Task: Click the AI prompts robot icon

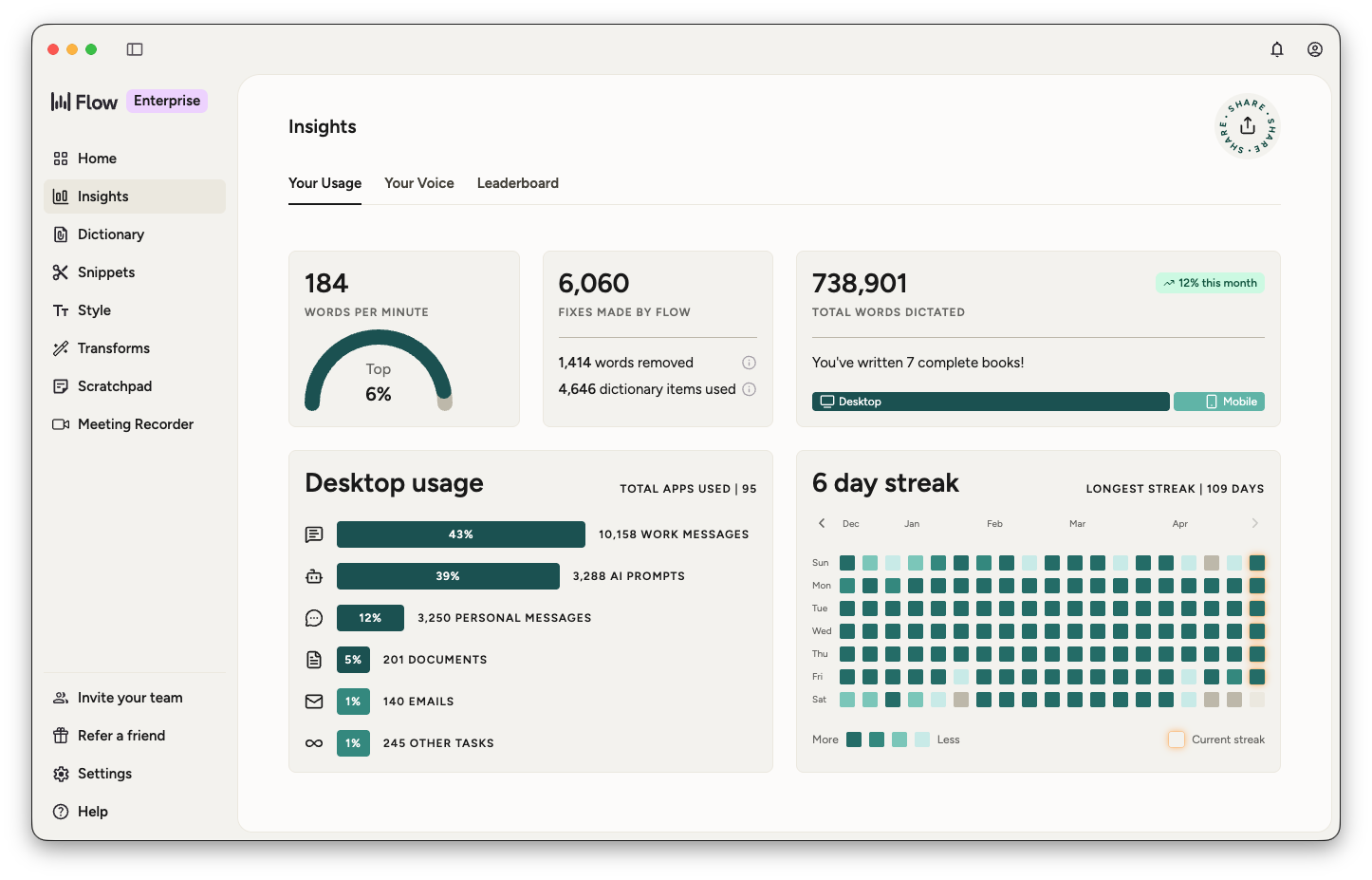Action: pyautogui.click(x=314, y=576)
